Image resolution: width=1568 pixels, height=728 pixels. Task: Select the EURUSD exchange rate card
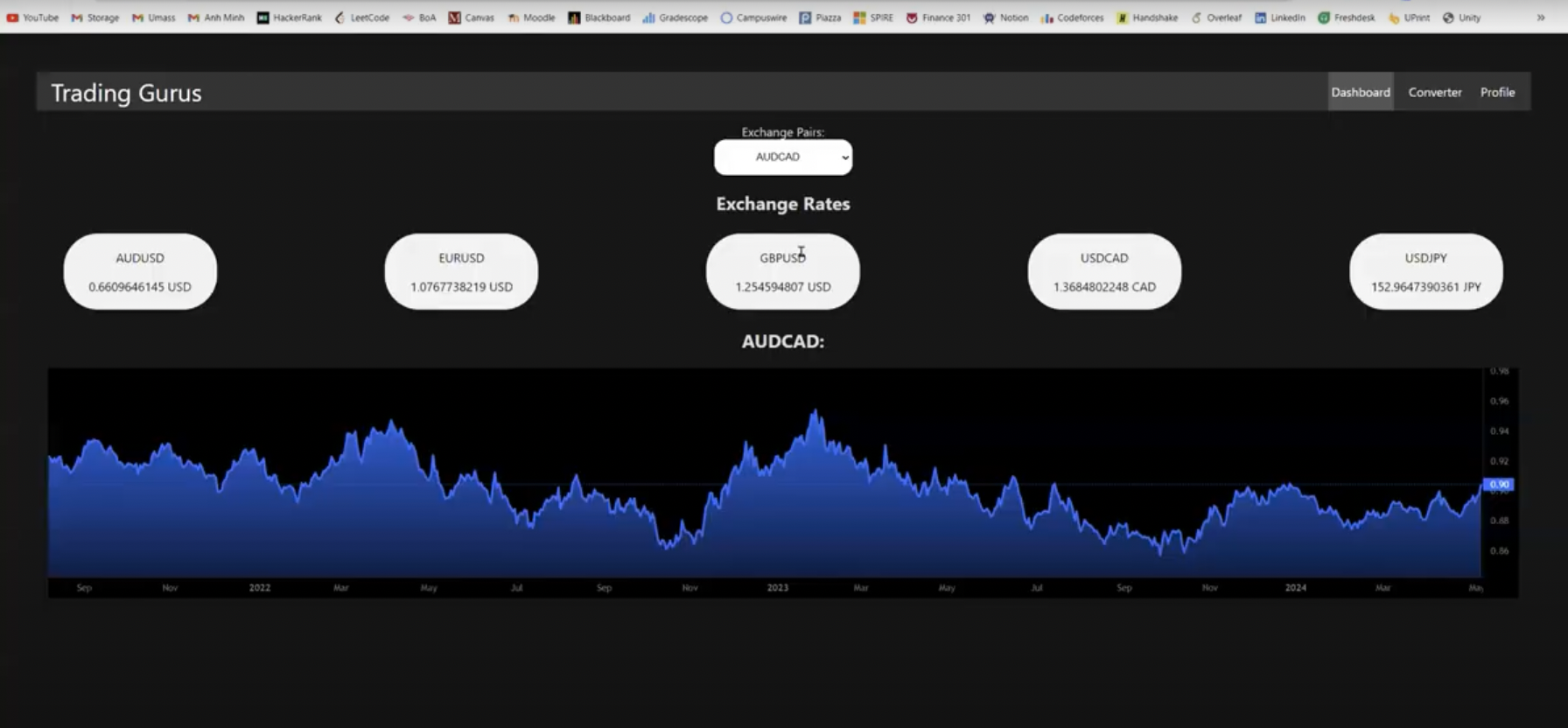point(461,271)
